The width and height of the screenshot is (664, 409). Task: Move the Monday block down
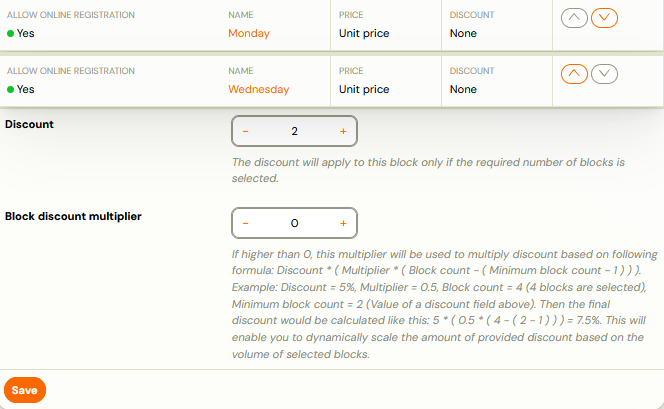604,18
